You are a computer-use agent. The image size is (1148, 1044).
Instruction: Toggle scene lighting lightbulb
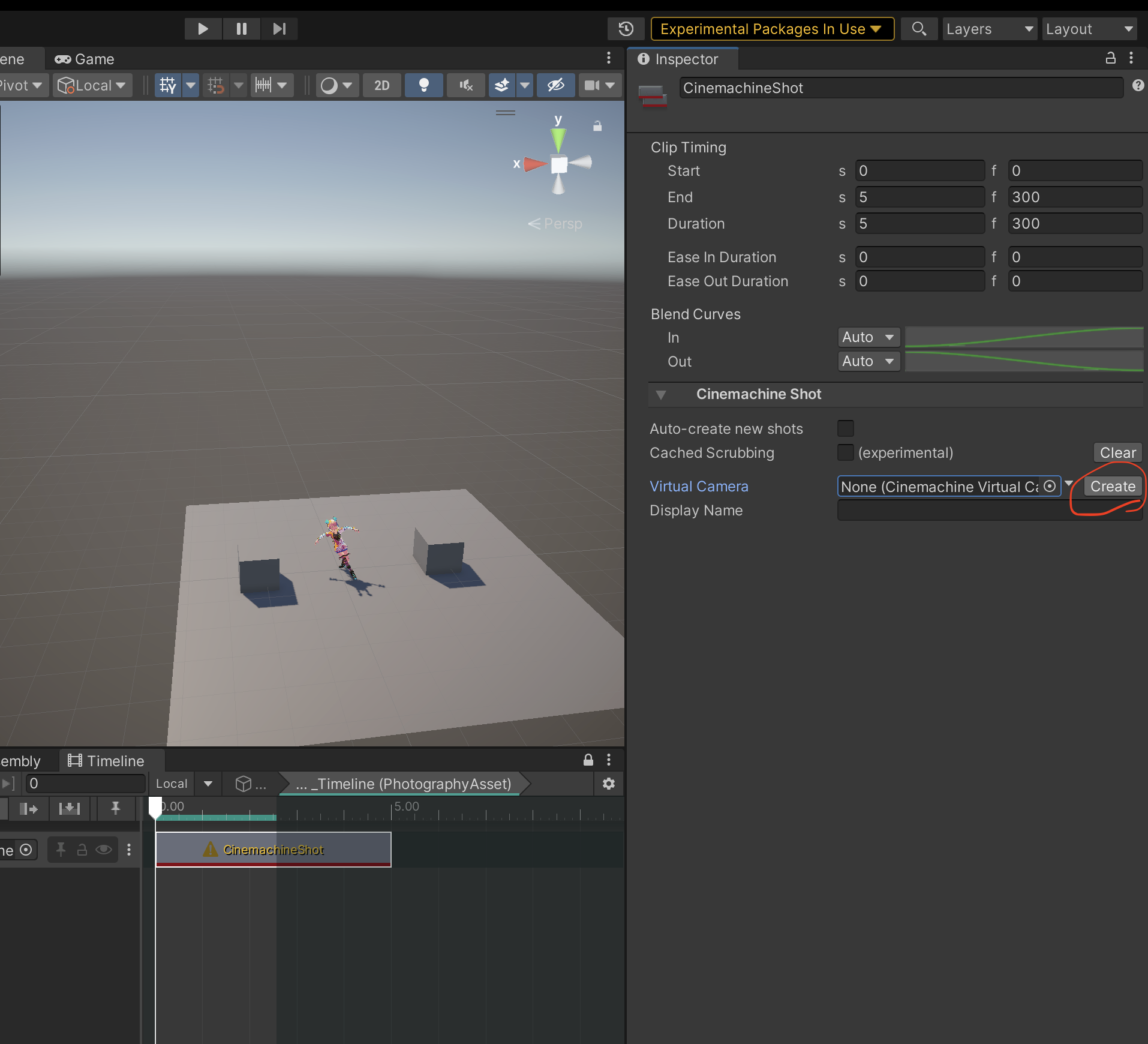[424, 85]
